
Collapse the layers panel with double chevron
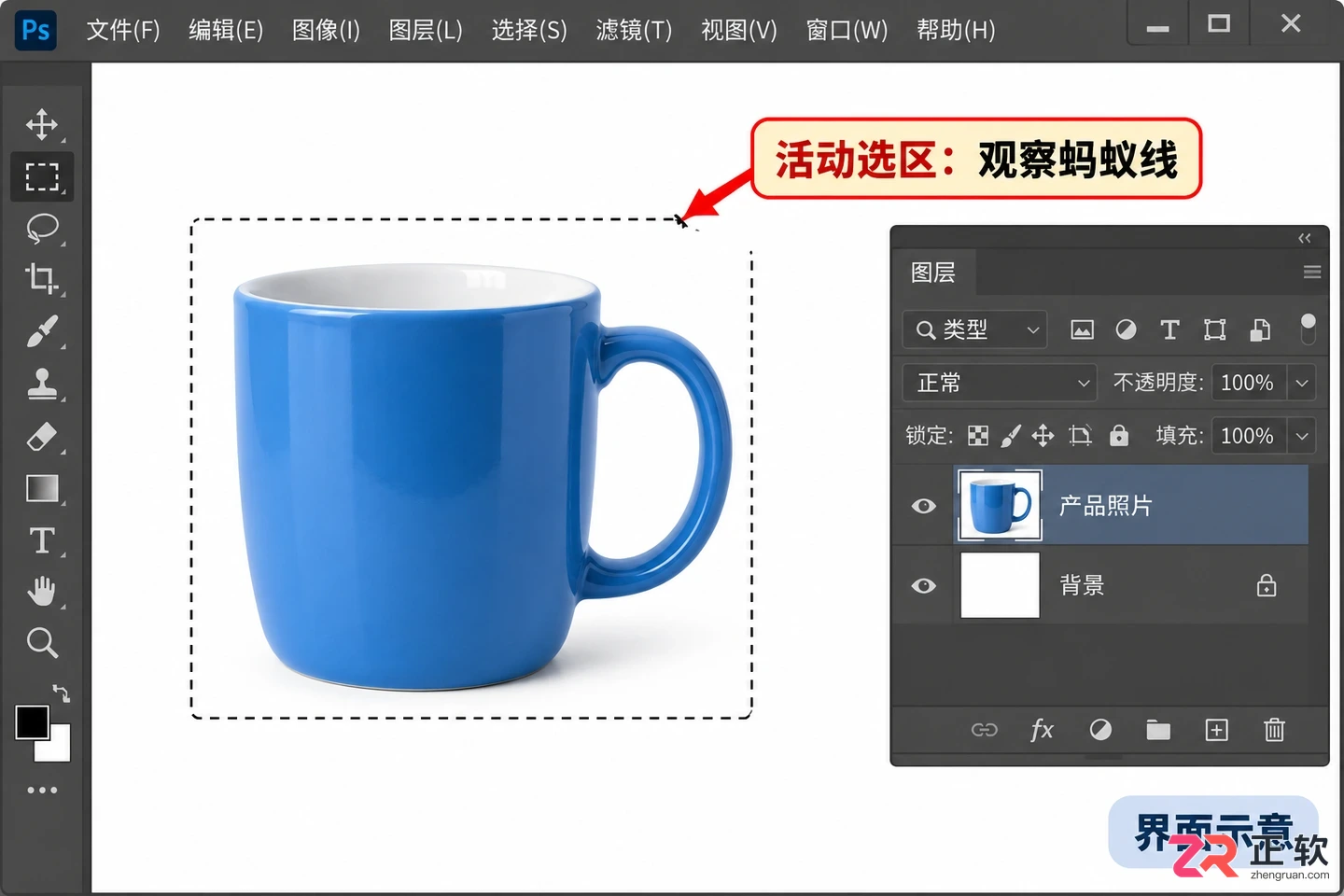pyautogui.click(x=1305, y=238)
